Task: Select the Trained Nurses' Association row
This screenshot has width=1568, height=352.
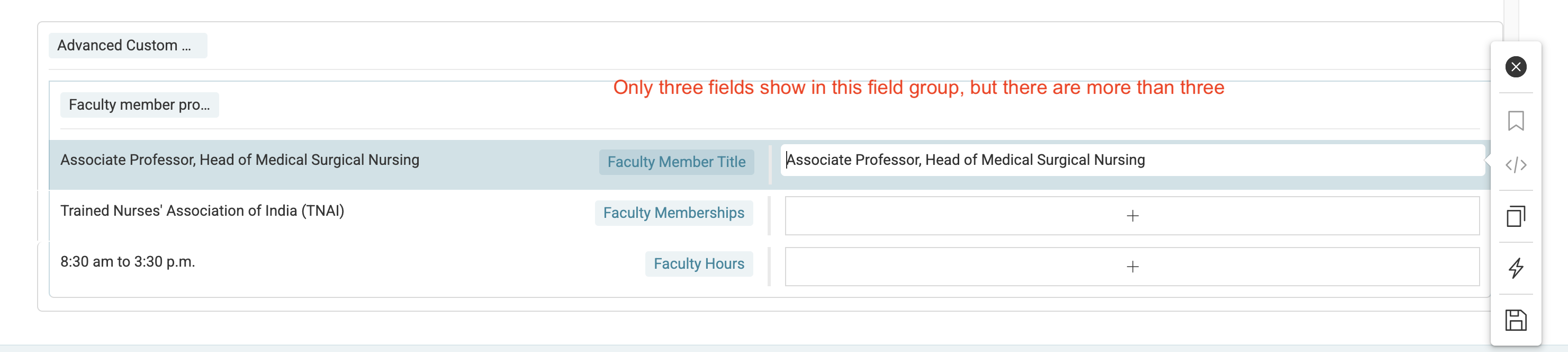Action: [202, 211]
